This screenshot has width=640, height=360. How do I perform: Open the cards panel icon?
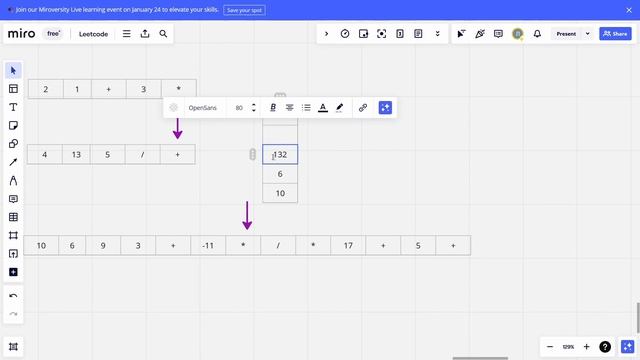pos(400,34)
